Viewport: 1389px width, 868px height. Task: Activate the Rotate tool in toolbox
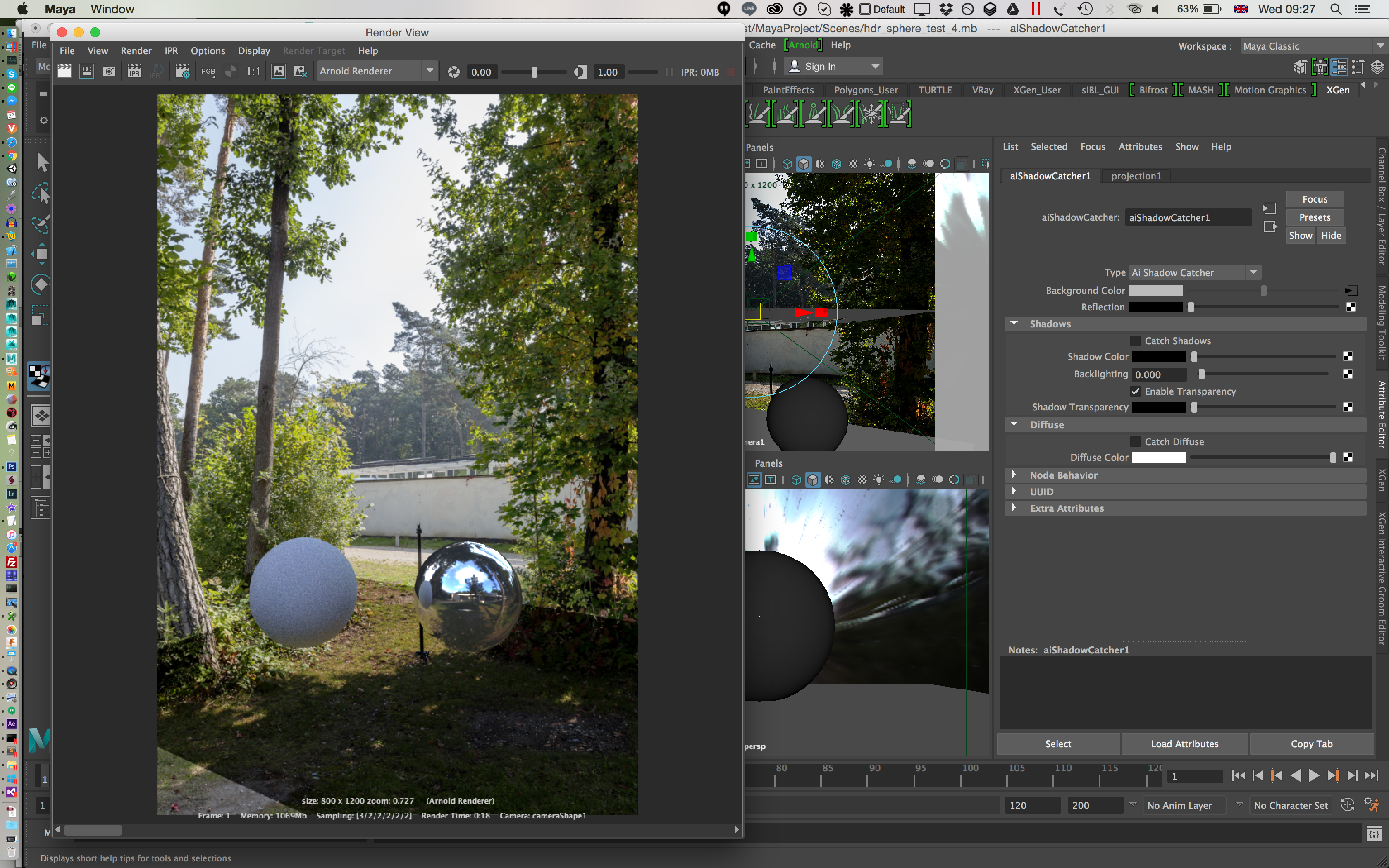pos(41,284)
